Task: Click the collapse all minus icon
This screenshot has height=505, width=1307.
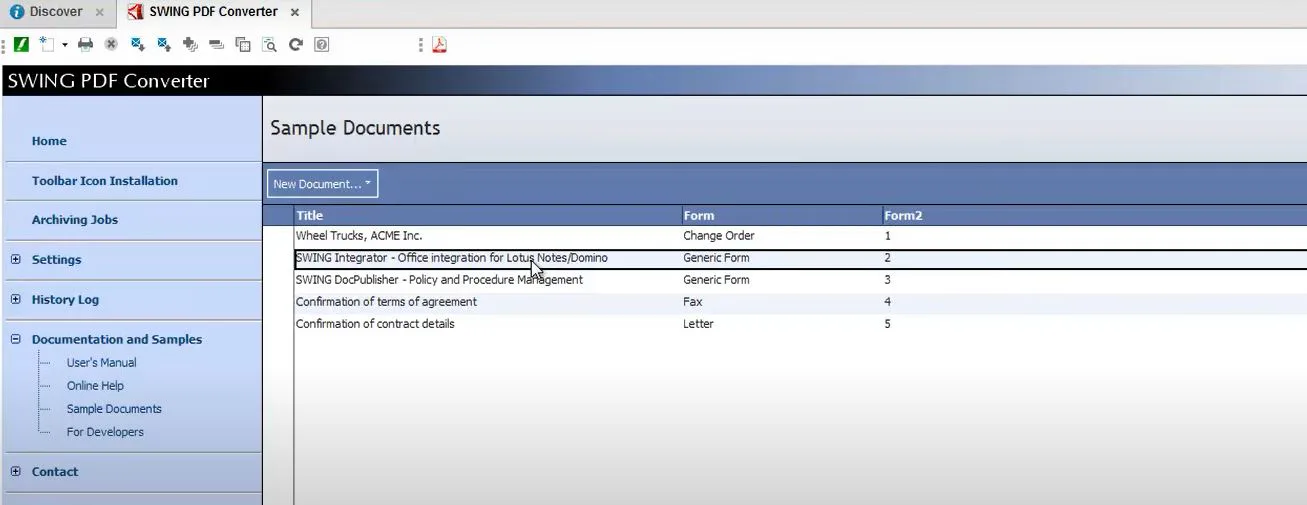Action: [x=216, y=44]
